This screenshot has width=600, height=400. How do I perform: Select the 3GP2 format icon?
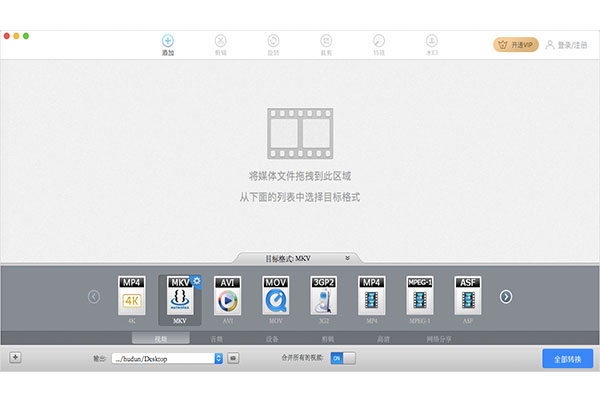324,296
